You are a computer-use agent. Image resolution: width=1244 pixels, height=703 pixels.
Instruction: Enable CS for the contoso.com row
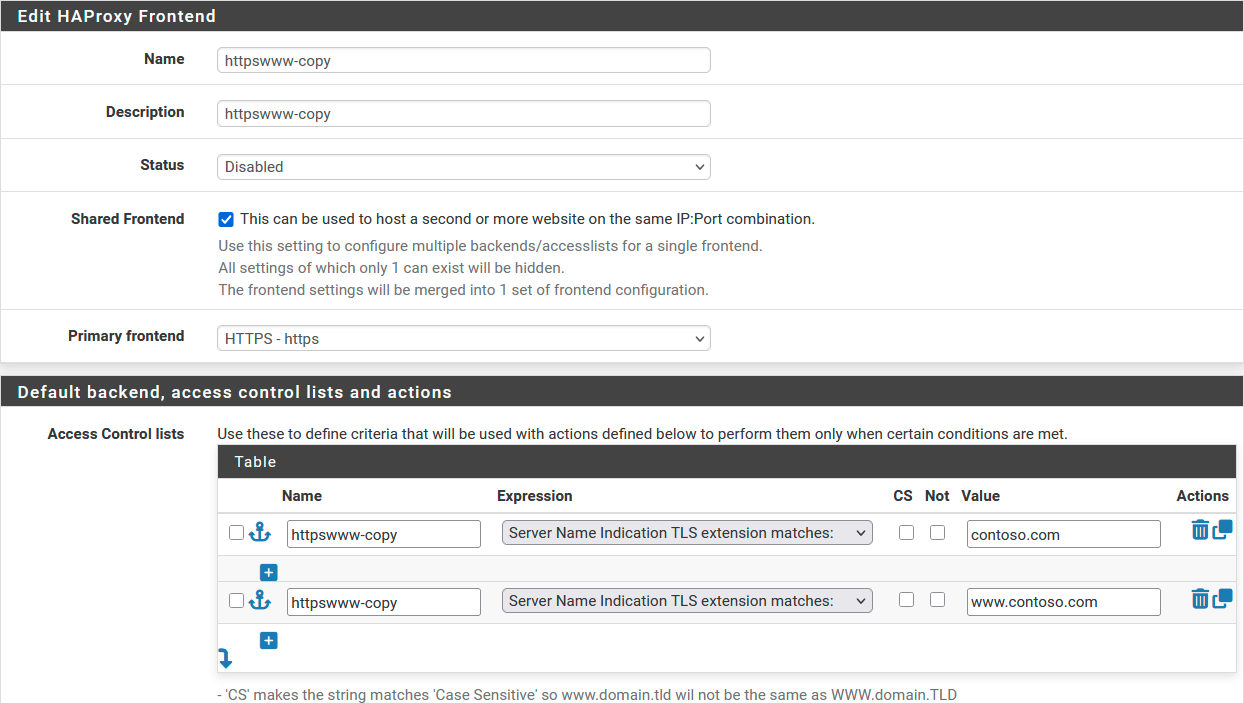[x=906, y=533]
